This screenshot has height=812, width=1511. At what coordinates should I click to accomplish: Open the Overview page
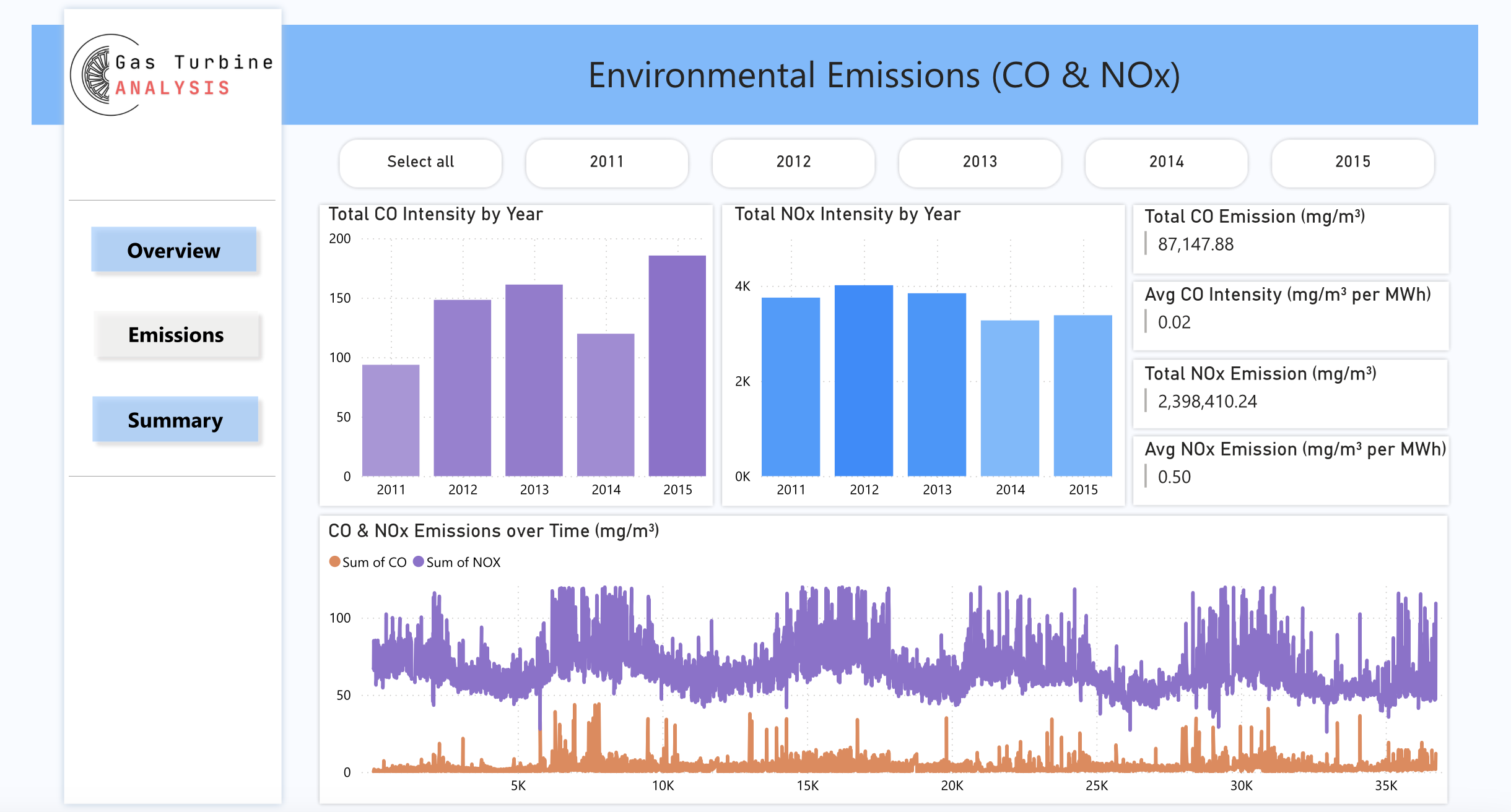click(174, 250)
